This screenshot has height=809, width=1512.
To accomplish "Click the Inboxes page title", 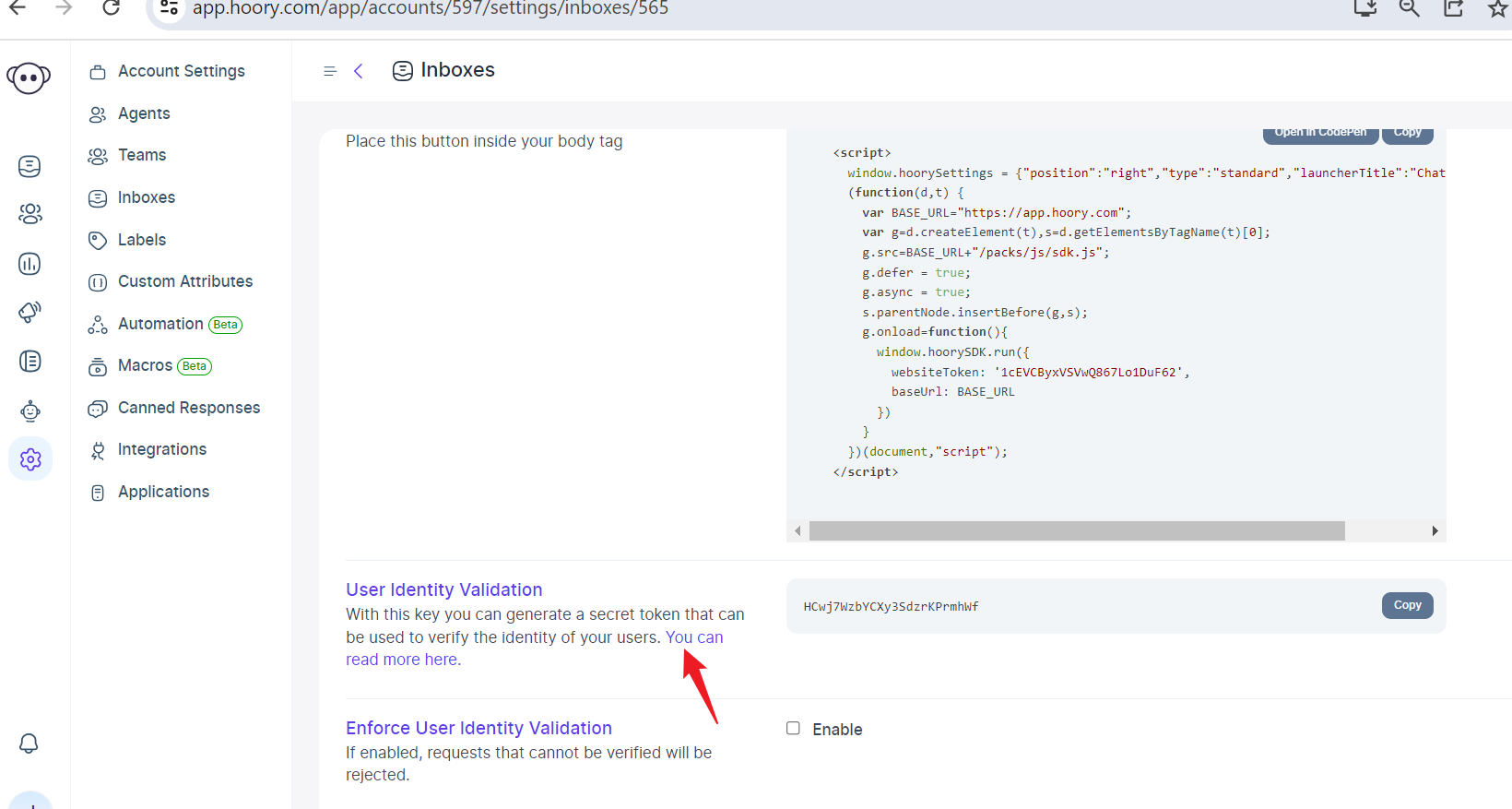I will [457, 70].
